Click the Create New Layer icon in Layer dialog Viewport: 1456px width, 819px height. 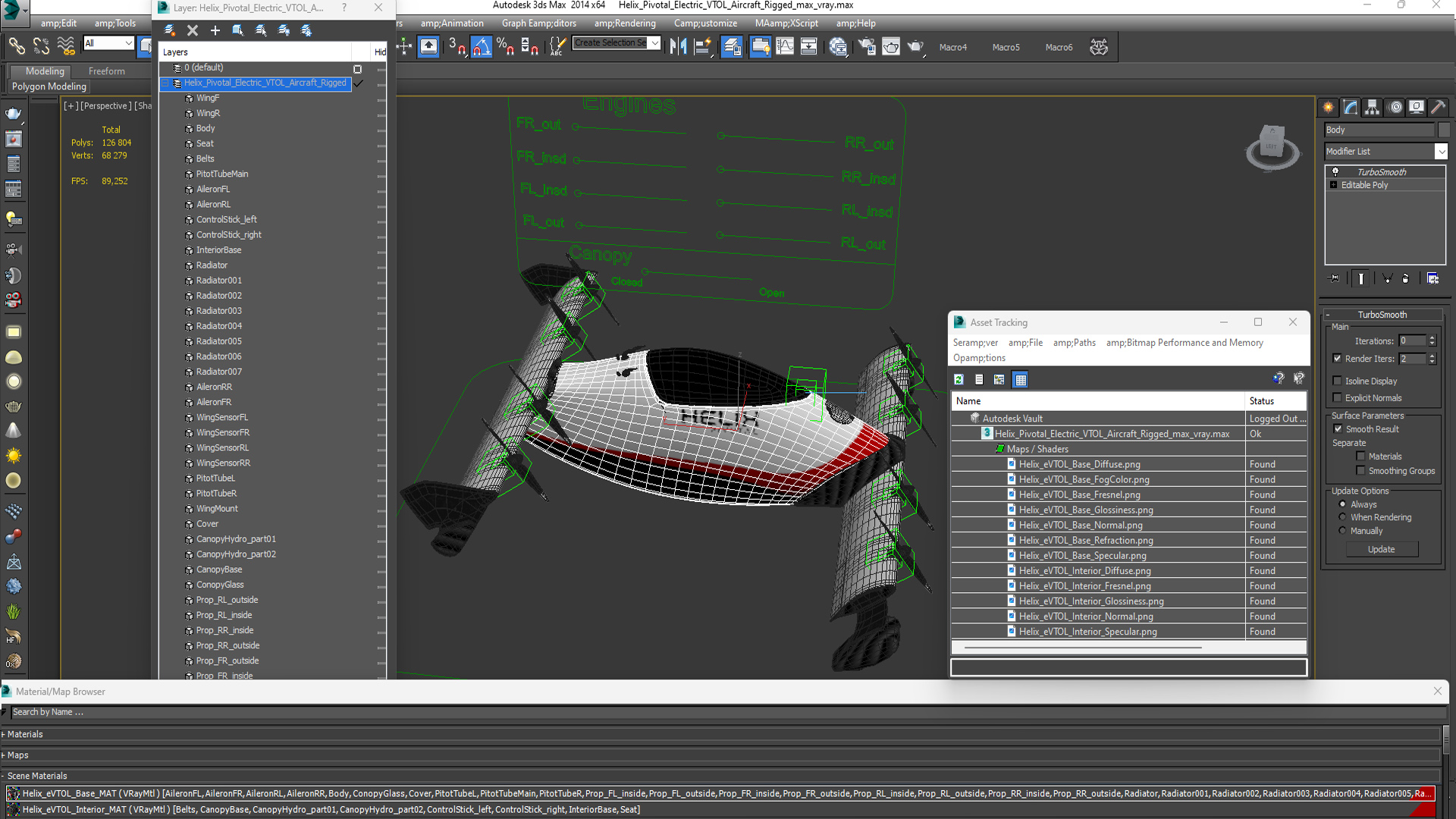point(170,30)
